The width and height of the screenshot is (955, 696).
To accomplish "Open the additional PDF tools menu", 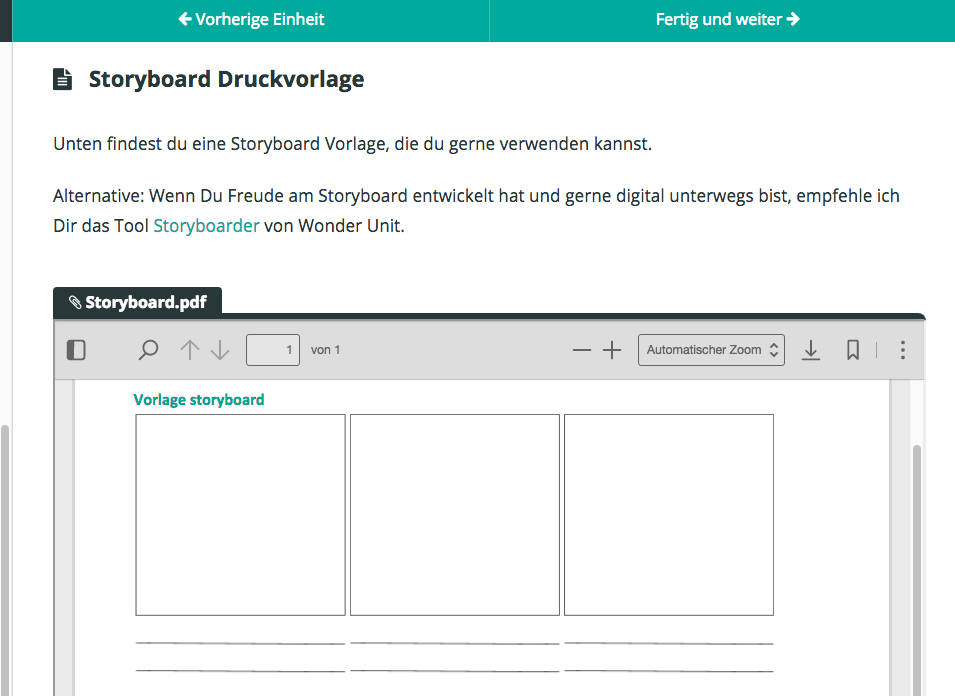I will [902, 350].
